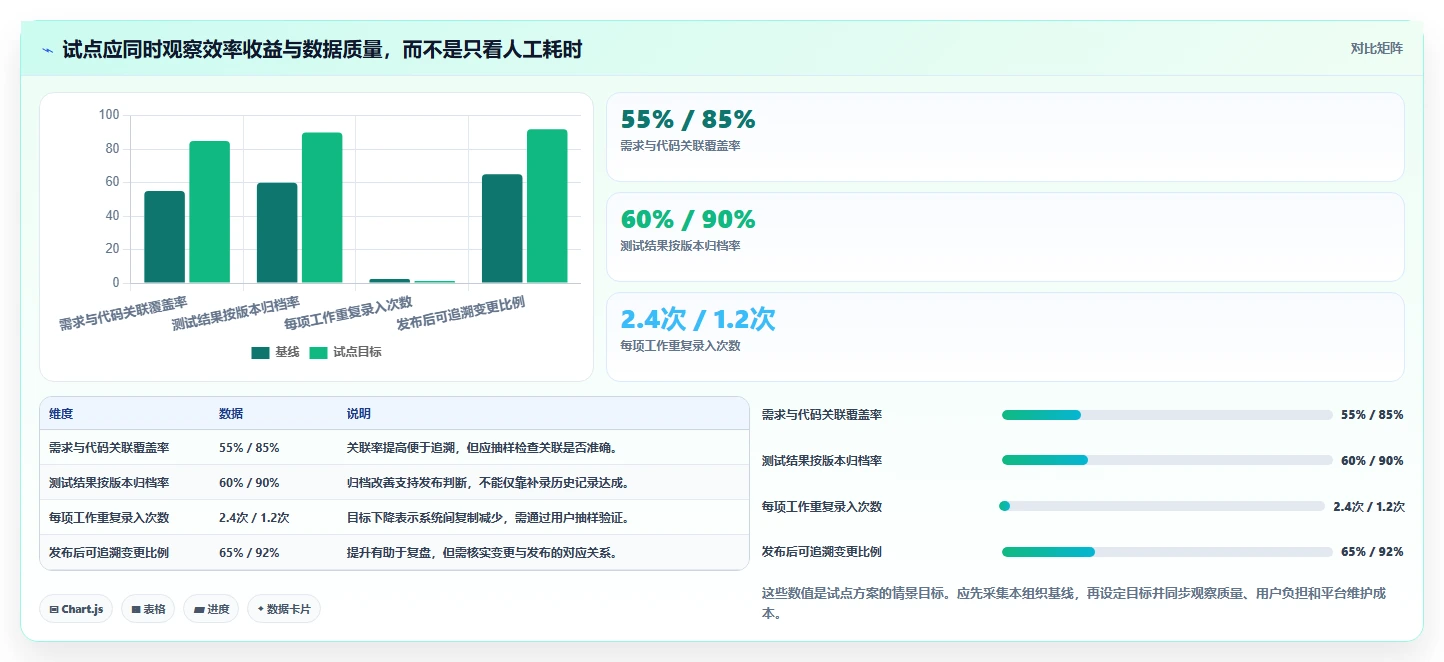This screenshot has height=662, width=1444.
Task: Click the dark 基线 legend color box
Action: click(260, 352)
